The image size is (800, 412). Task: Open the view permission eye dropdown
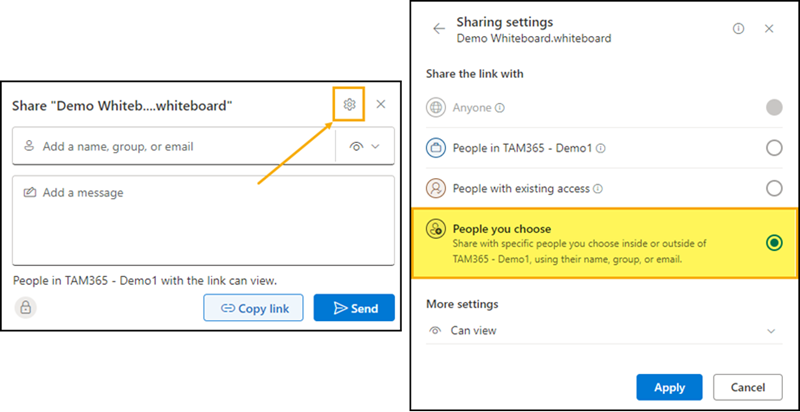pyautogui.click(x=365, y=146)
